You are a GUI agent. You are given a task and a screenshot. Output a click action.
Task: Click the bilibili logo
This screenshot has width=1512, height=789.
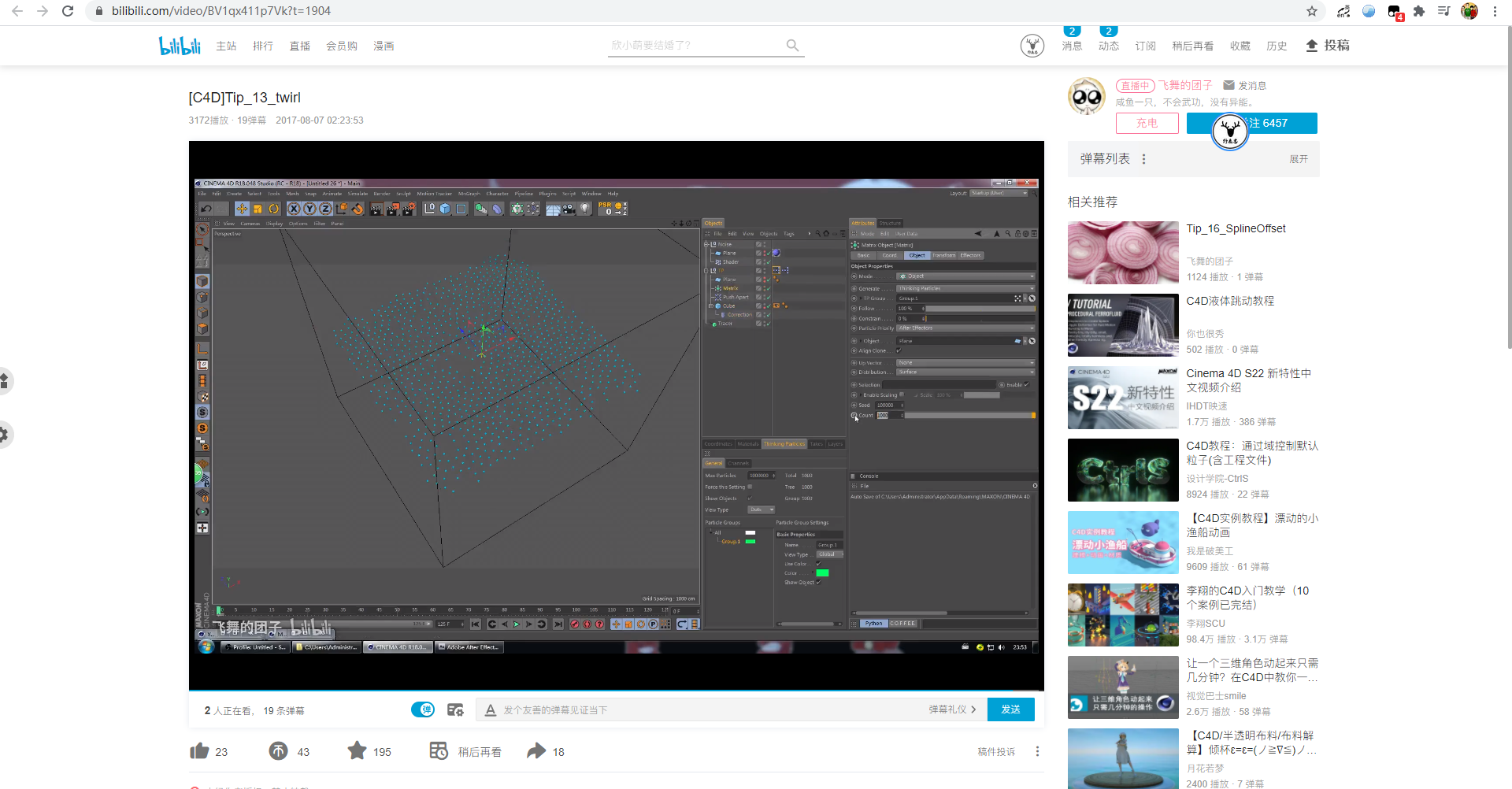point(180,46)
